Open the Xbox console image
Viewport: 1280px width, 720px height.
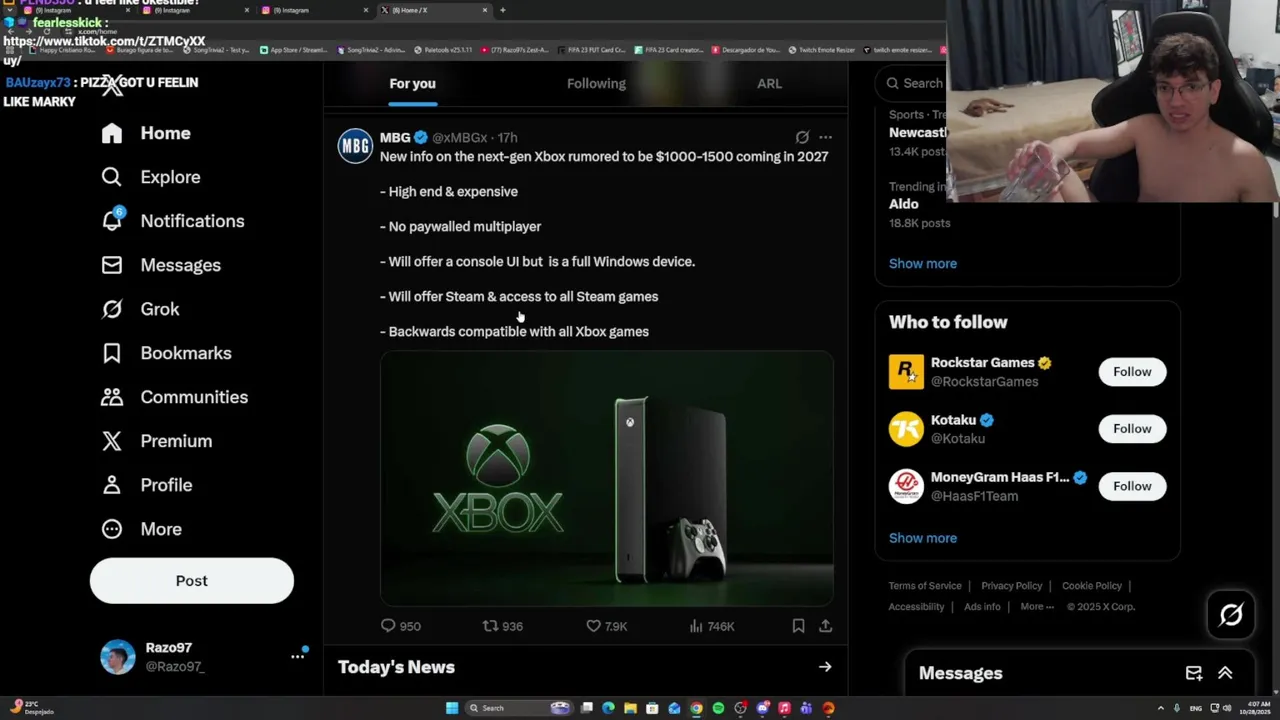(x=606, y=479)
